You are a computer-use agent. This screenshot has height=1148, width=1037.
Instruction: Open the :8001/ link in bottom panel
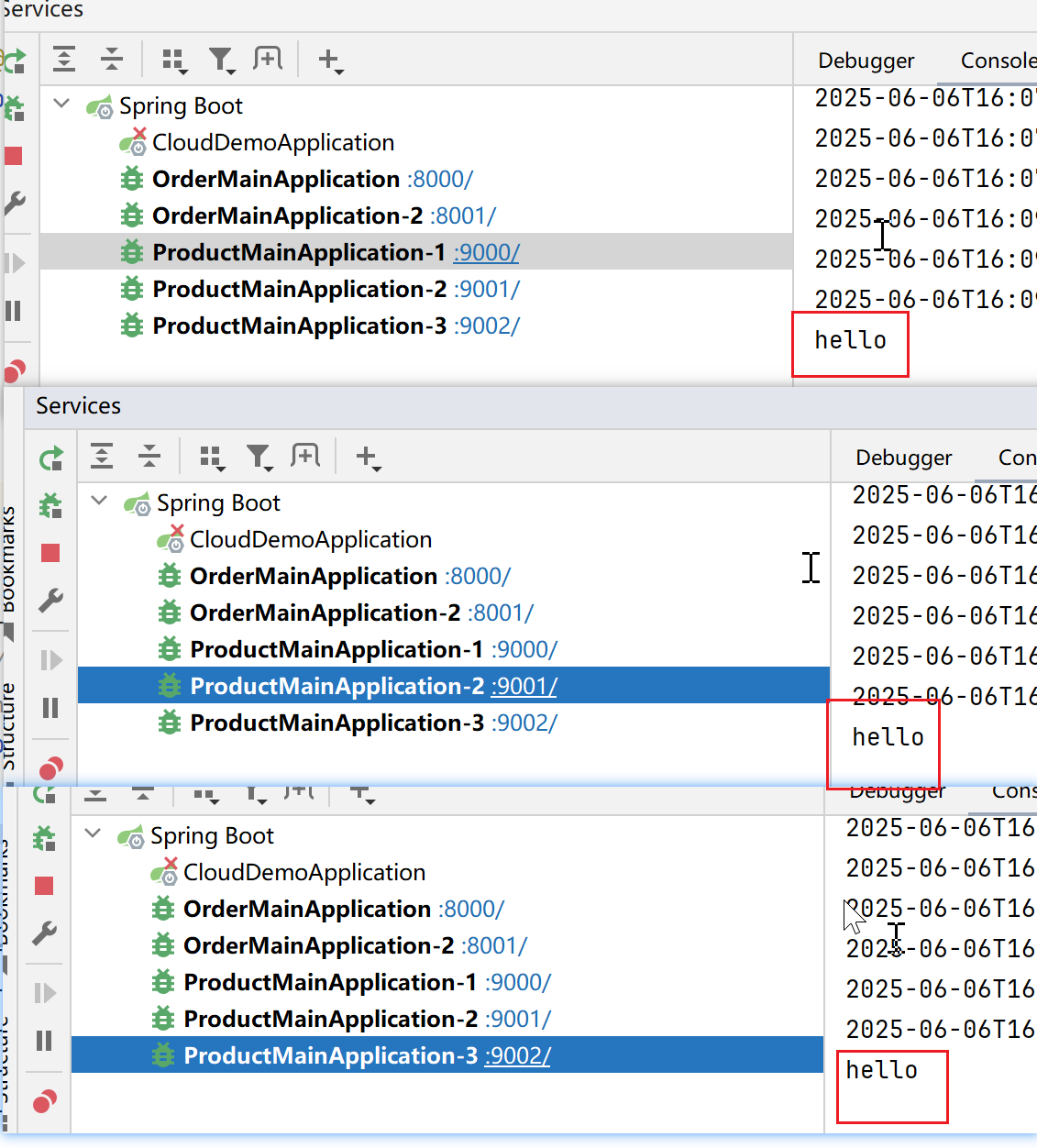pyautogui.click(x=494, y=945)
